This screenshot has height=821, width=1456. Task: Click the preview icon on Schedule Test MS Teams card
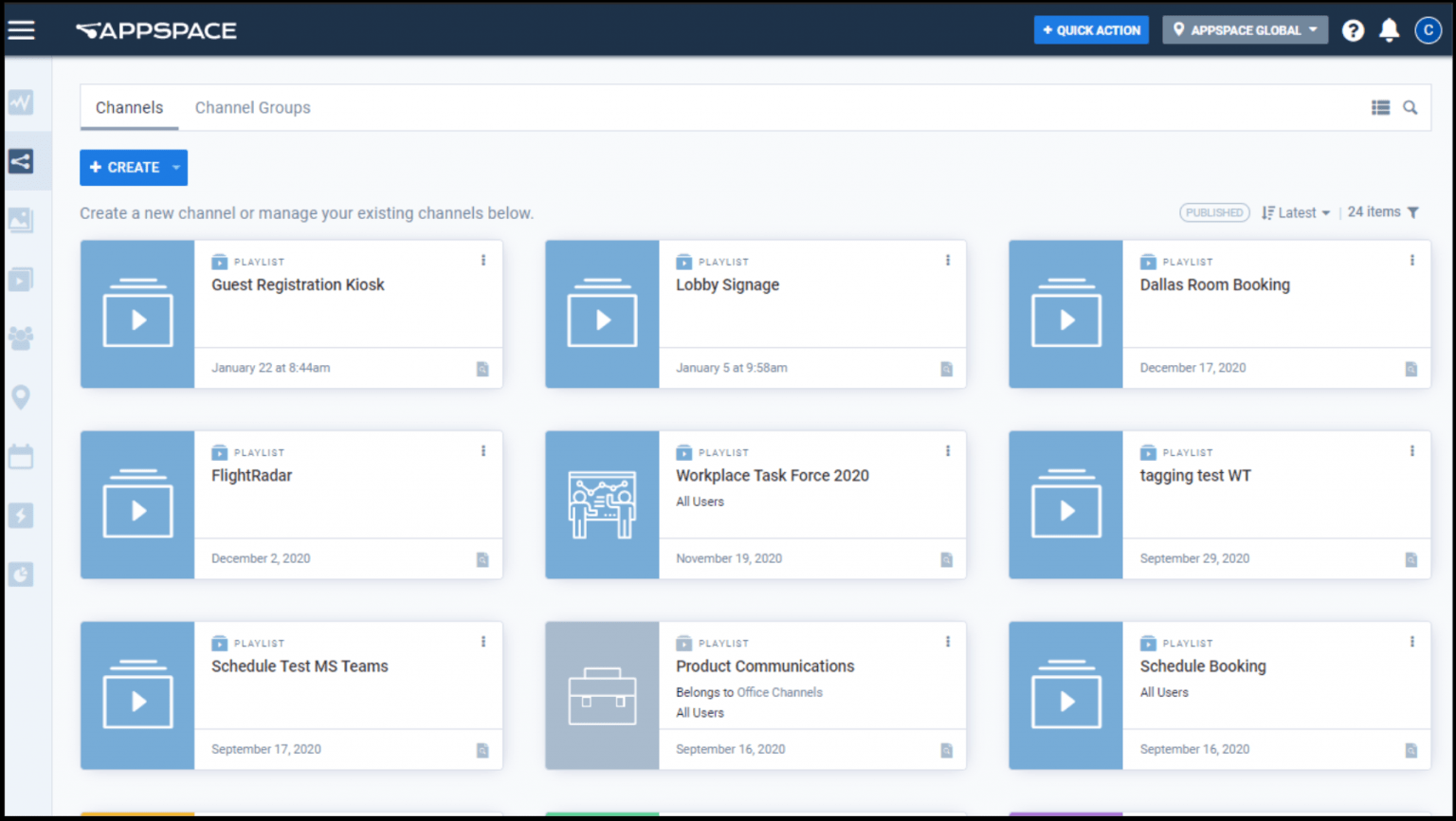click(482, 750)
